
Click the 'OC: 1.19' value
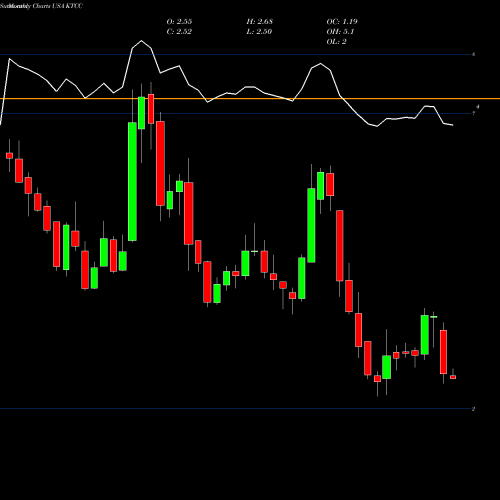pyautogui.click(x=342, y=22)
